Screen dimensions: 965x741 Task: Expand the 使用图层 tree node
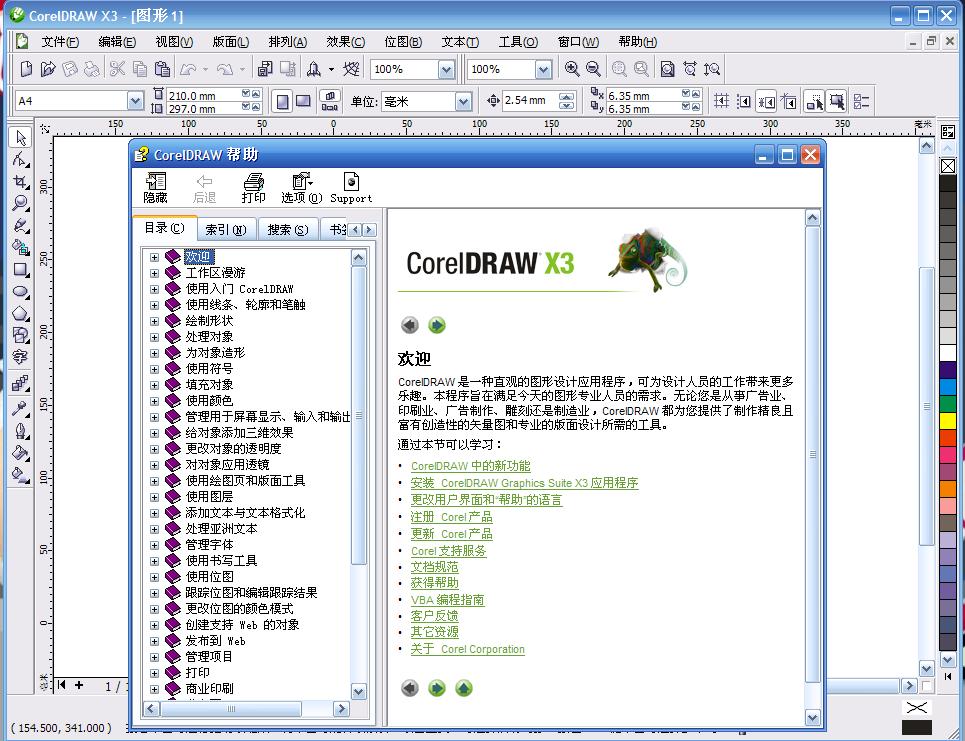pyautogui.click(x=155, y=497)
